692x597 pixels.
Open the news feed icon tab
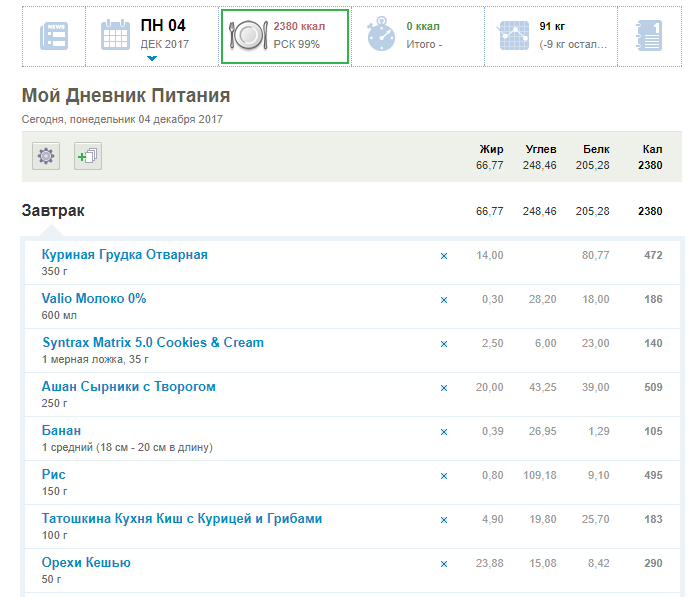click(x=54, y=37)
